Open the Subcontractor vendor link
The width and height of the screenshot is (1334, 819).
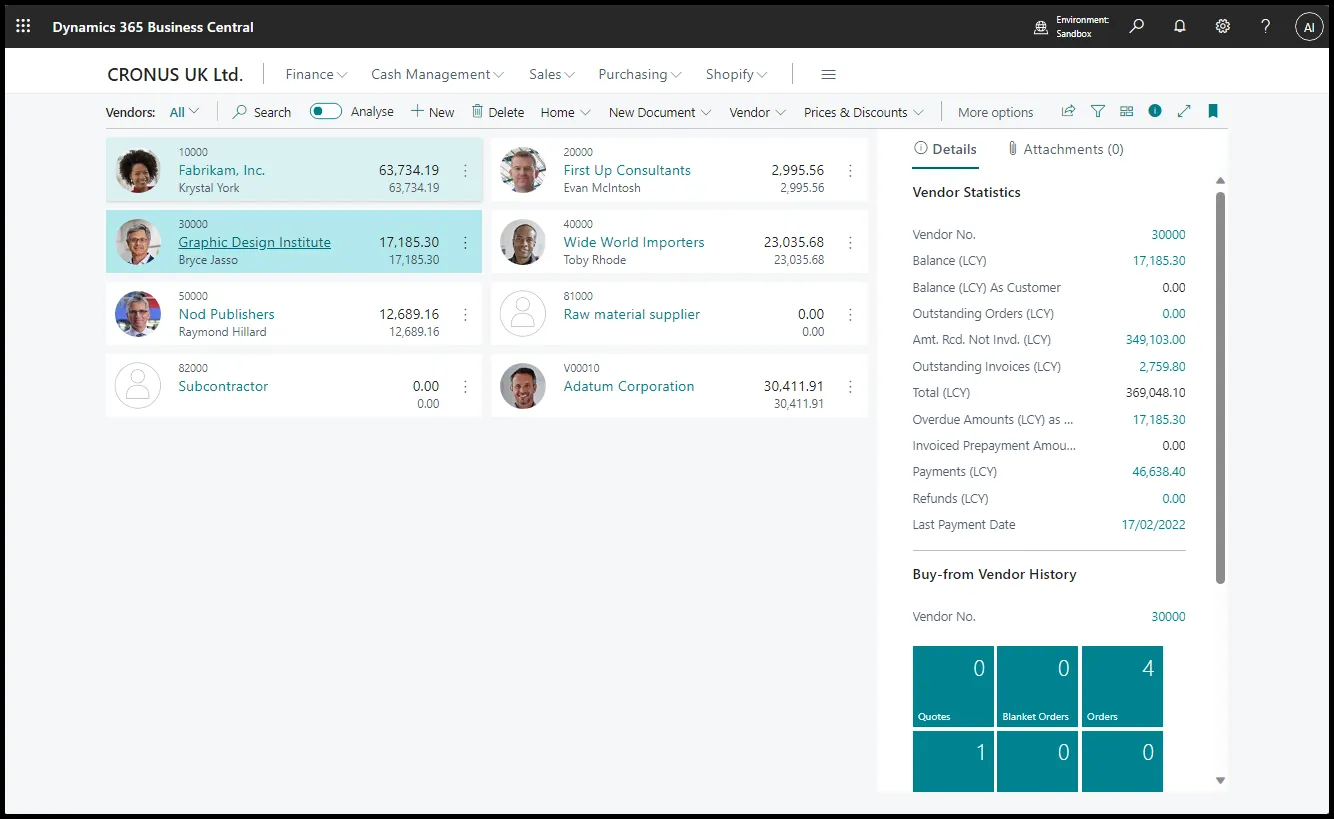pos(223,386)
